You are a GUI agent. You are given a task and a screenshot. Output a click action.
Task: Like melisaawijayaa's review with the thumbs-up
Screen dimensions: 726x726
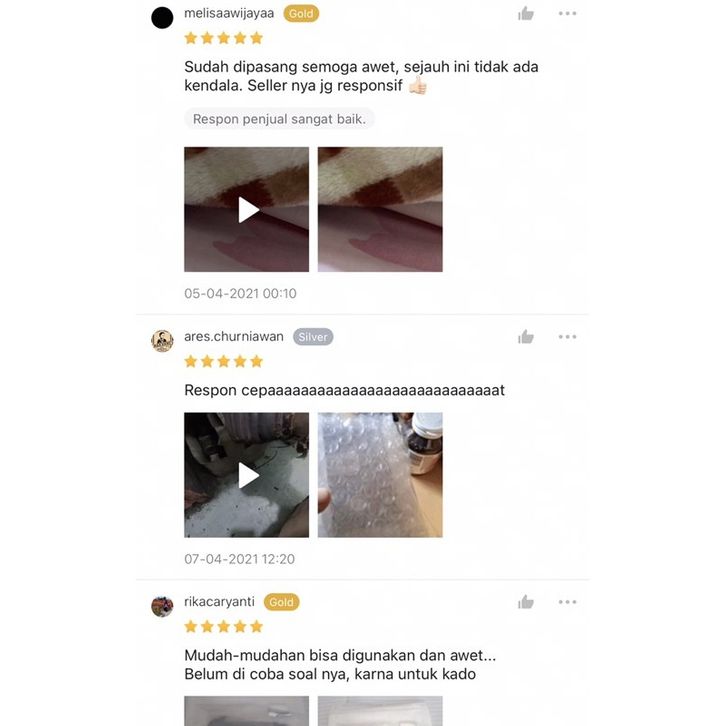(x=526, y=13)
